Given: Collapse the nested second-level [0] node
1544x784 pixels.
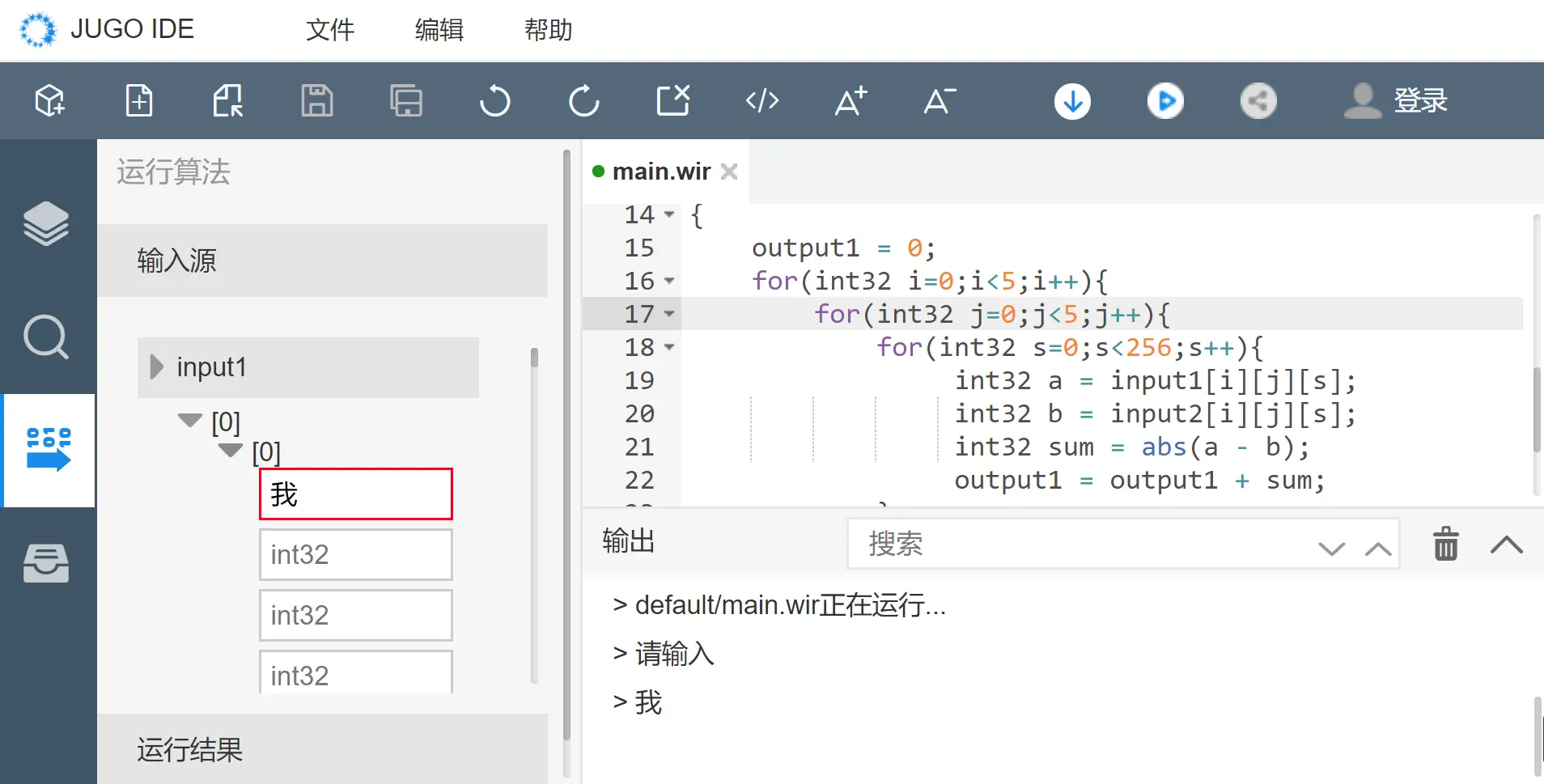Looking at the screenshot, I should coord(231,450).
